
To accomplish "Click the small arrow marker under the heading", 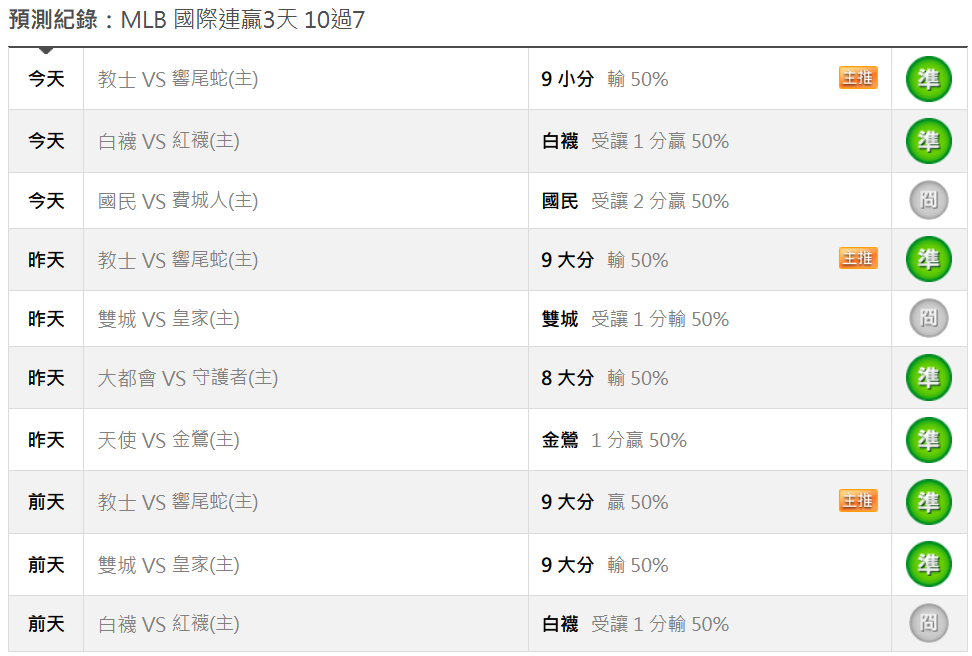I will tap(46, 50).
